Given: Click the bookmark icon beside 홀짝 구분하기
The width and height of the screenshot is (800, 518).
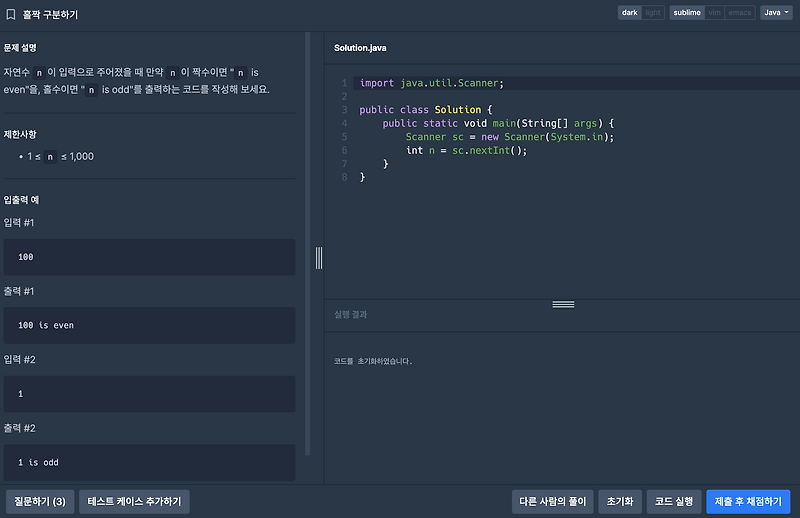Looking at the screenshot, I should [11, 14].
